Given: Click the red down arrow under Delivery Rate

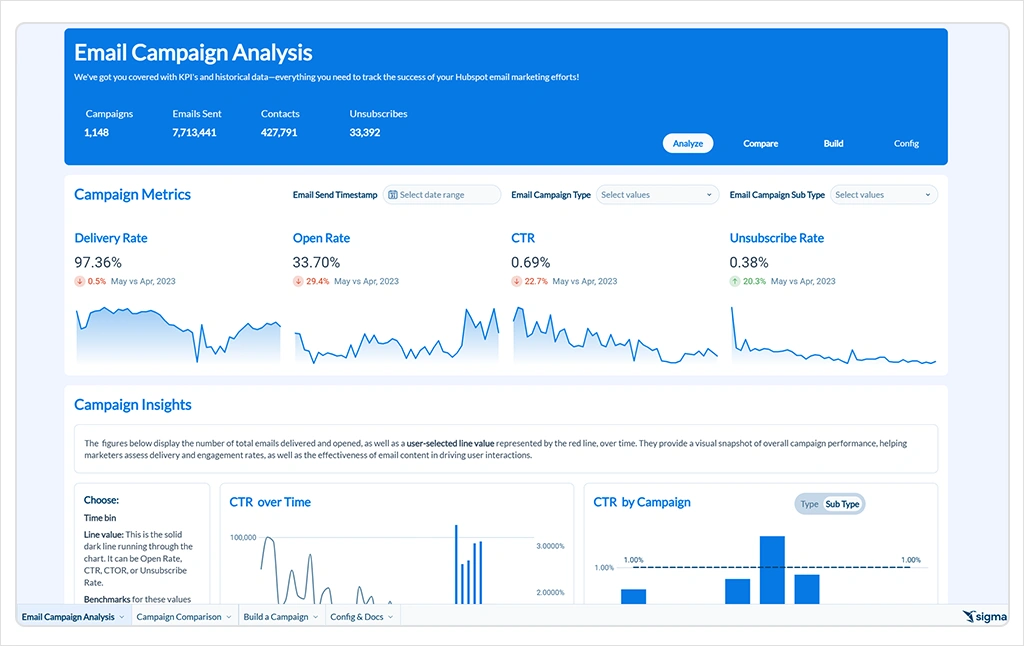Looking at the screenshot, I should point(80,281).
